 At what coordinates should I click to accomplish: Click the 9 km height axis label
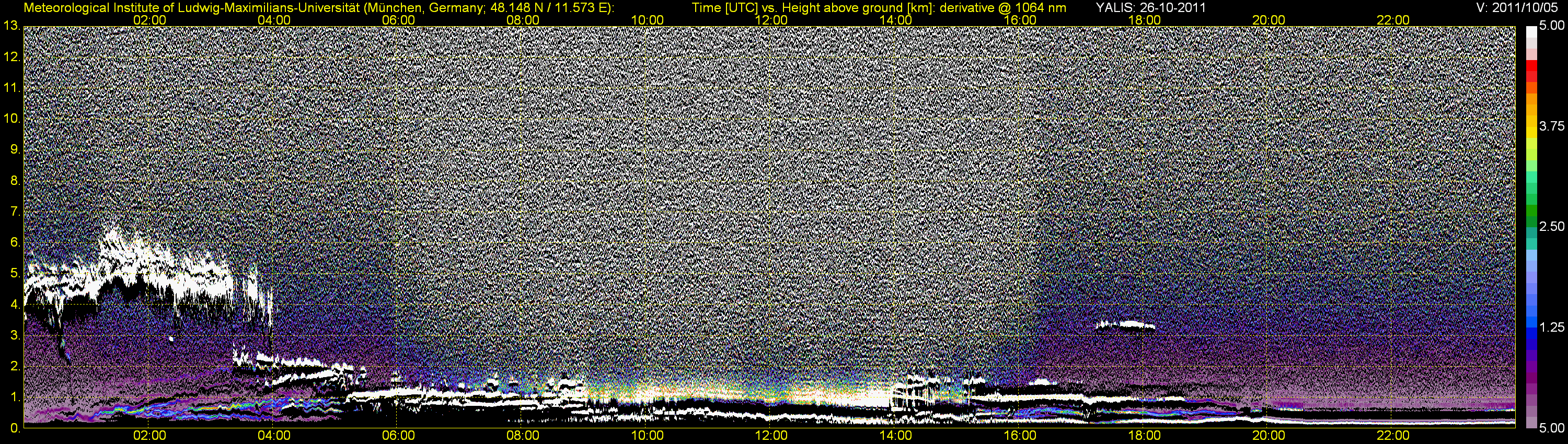pos(16,149)
